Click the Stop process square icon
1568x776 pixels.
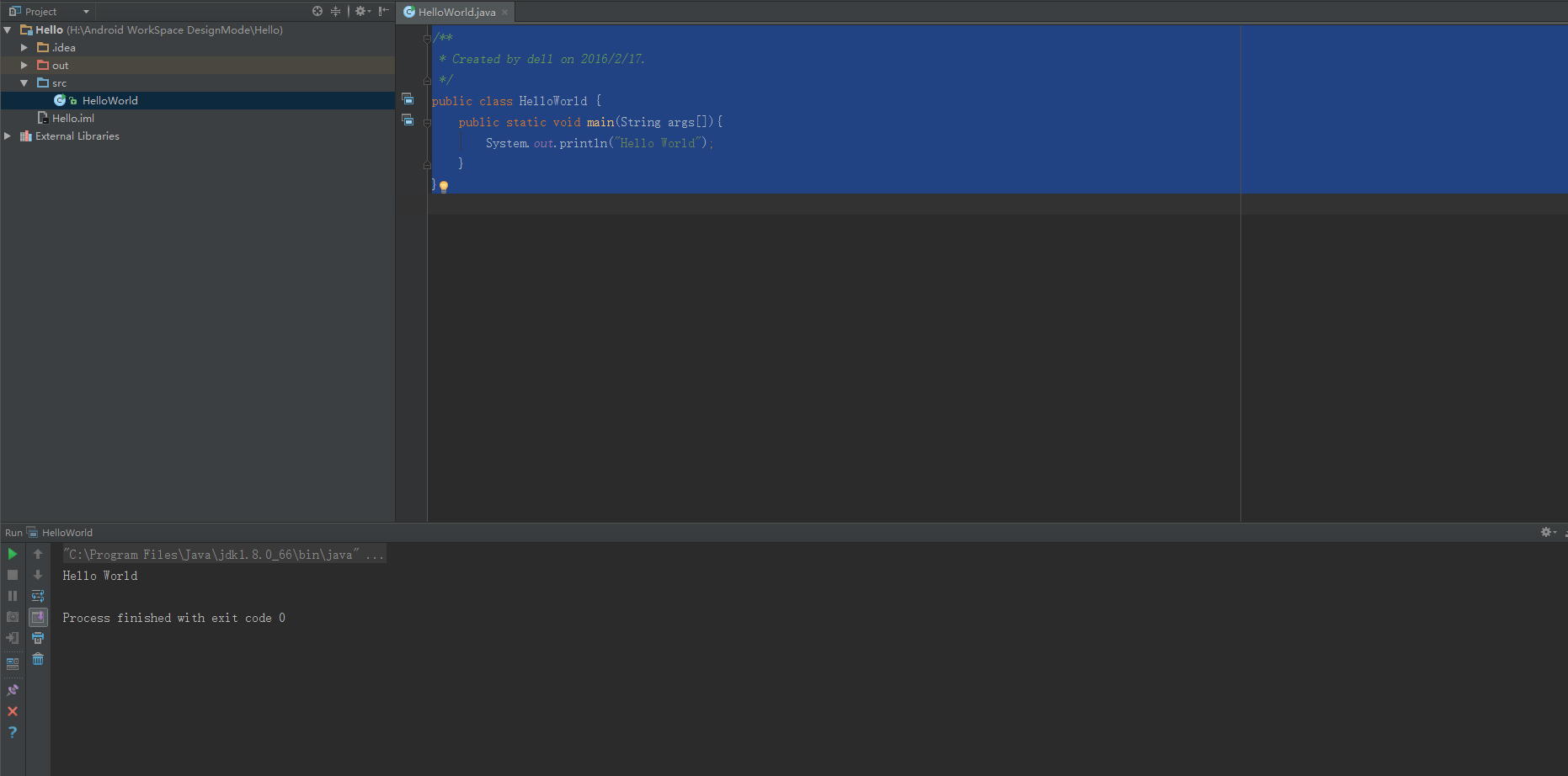[x=13, y=575]
